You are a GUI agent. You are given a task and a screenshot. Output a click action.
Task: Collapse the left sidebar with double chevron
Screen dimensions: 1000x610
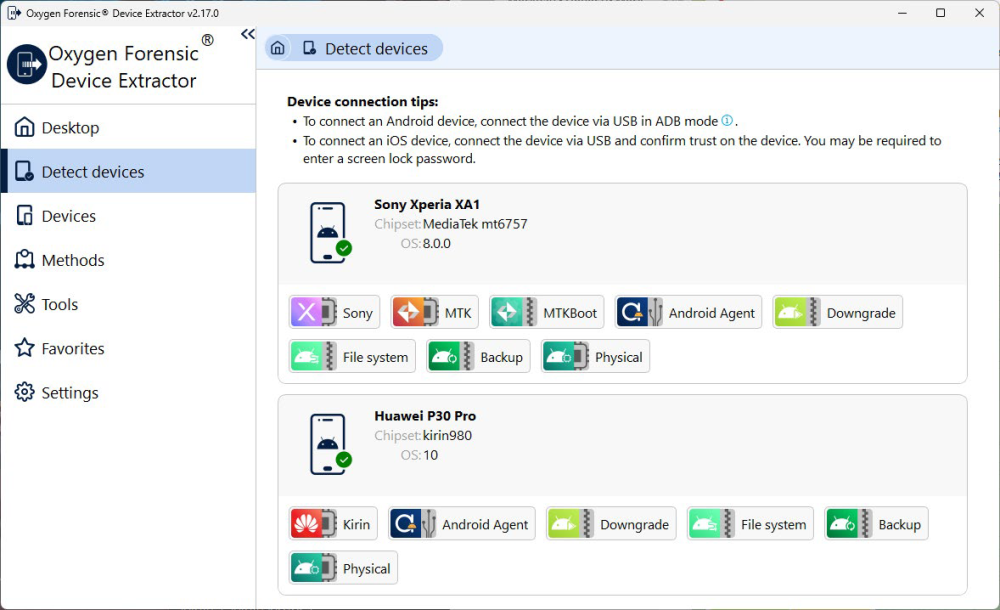pos(248,35)
